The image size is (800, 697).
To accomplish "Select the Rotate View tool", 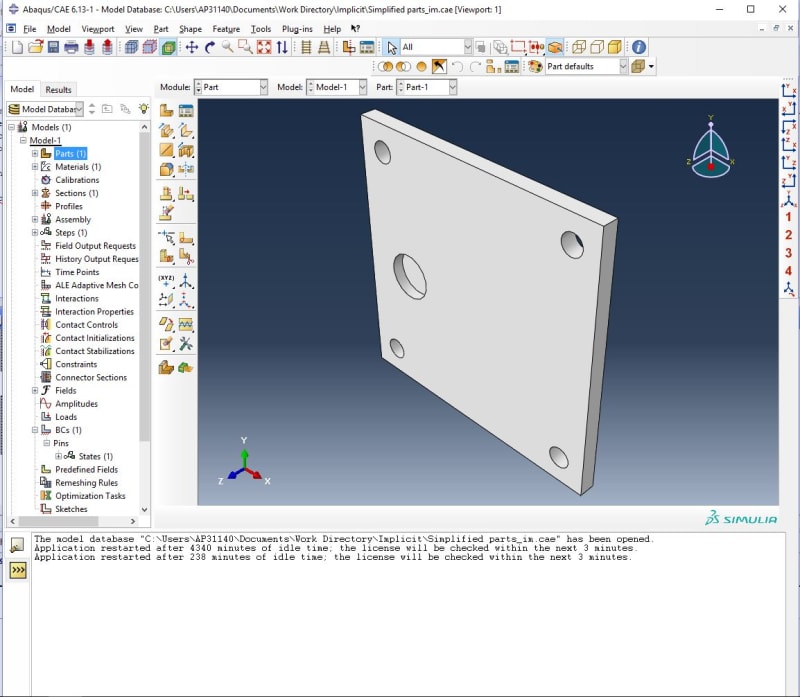I will click(210, 47).
